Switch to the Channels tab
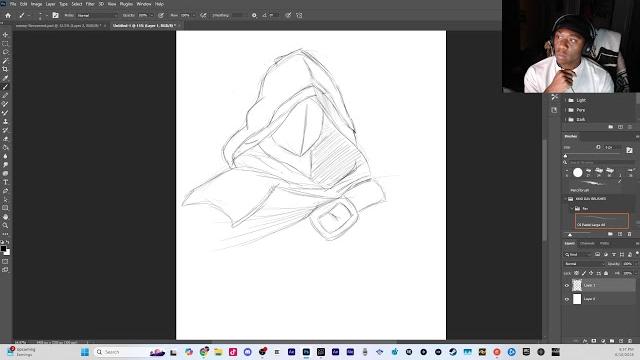640x360 pixels. click(x=587, y=244)
